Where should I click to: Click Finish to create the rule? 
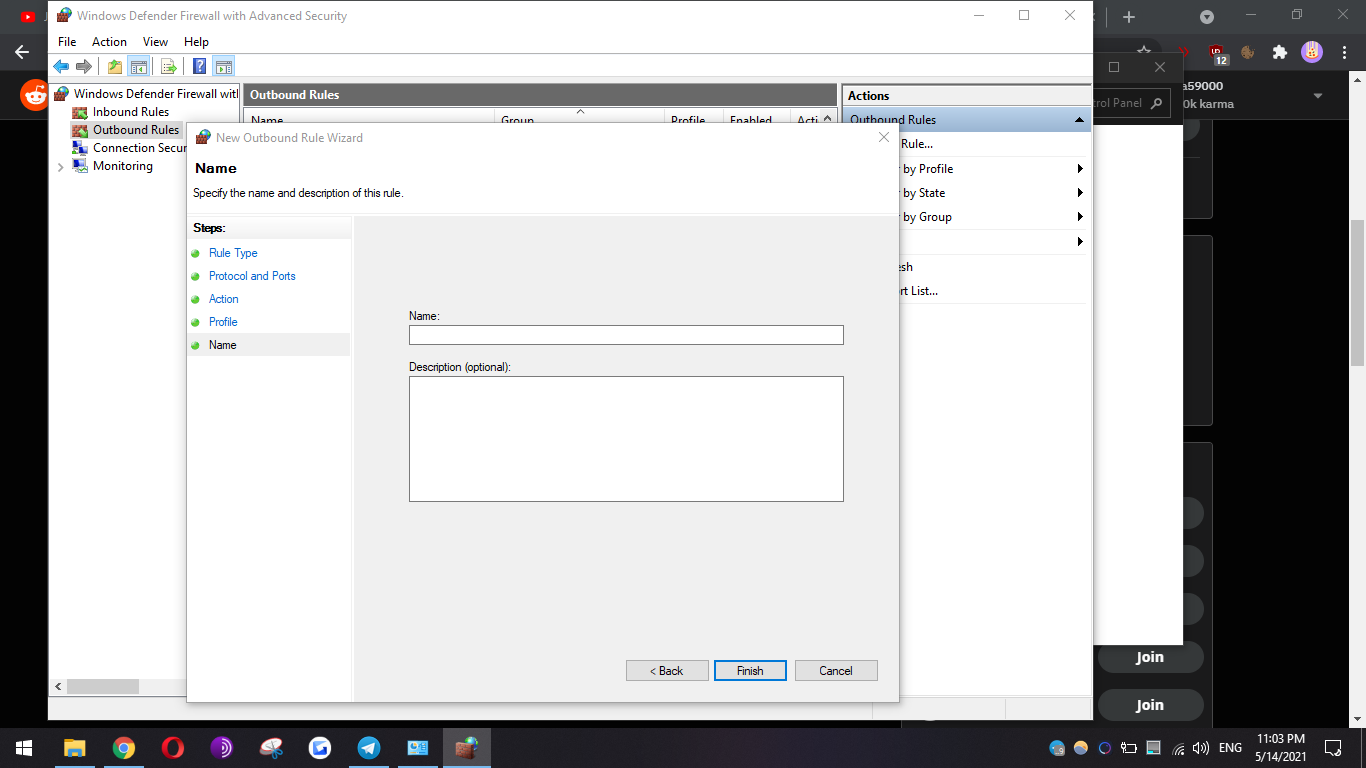point(750,670)
